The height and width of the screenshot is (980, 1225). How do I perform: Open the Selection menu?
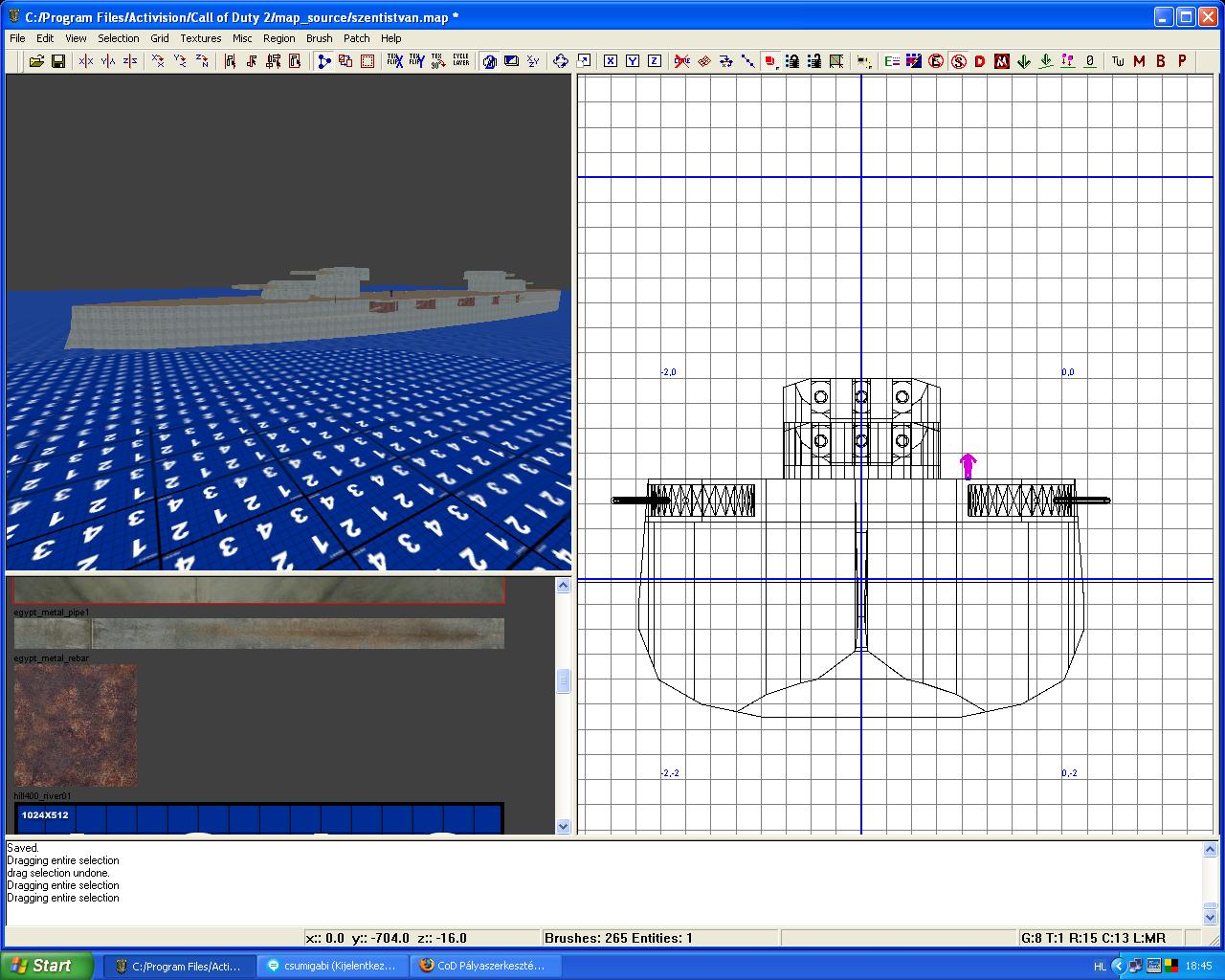click(119, 38)
